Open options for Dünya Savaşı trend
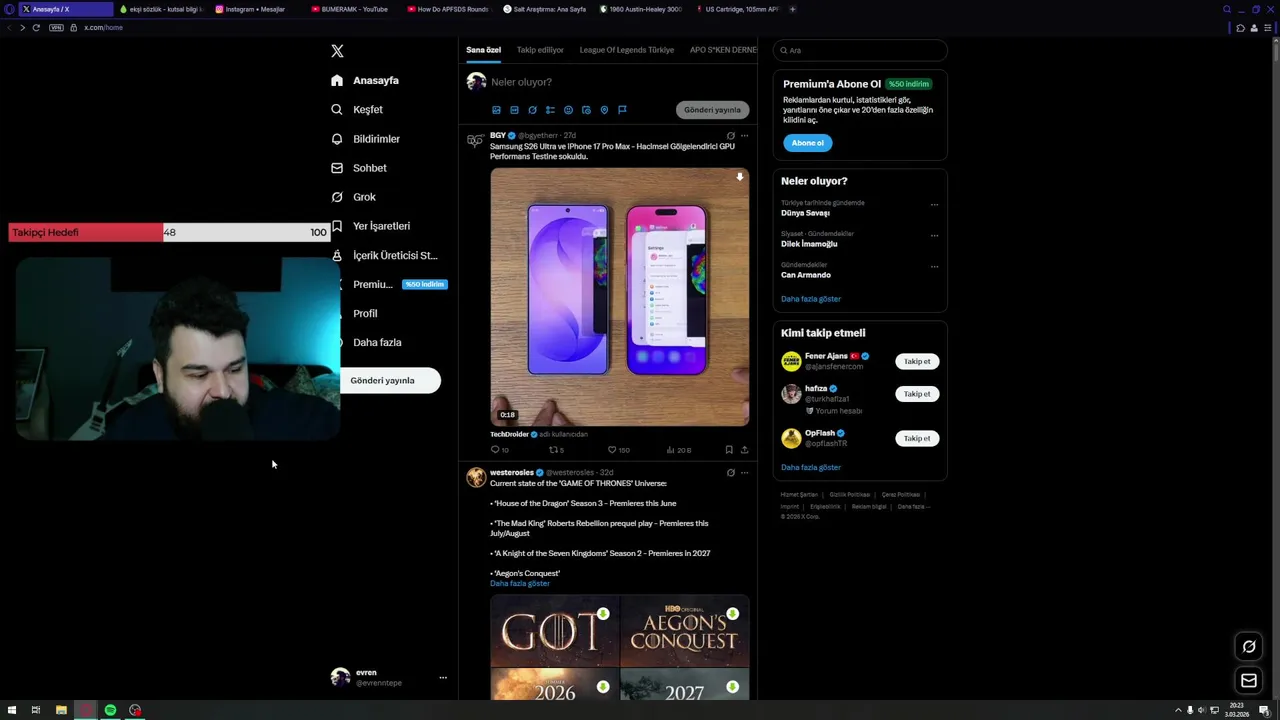The height and width of the screenshot is (720, 1280). click(934, 205)
